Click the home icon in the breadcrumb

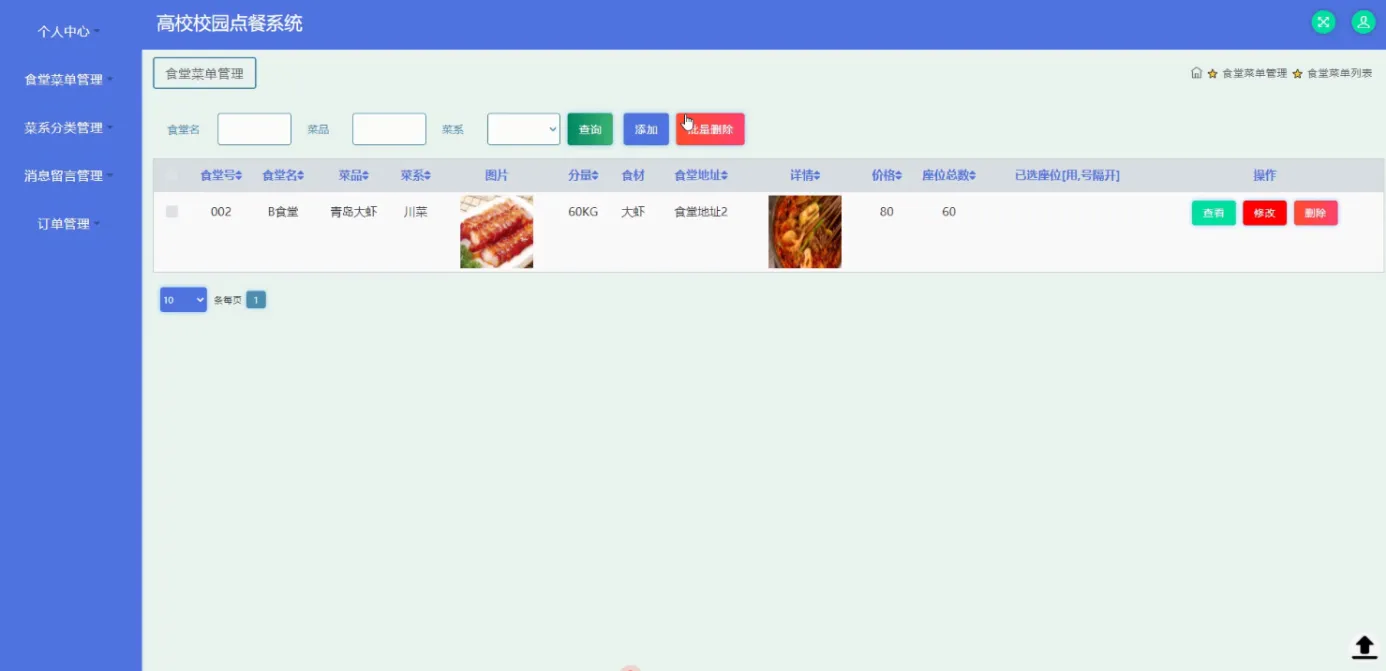coord(1196,73)
